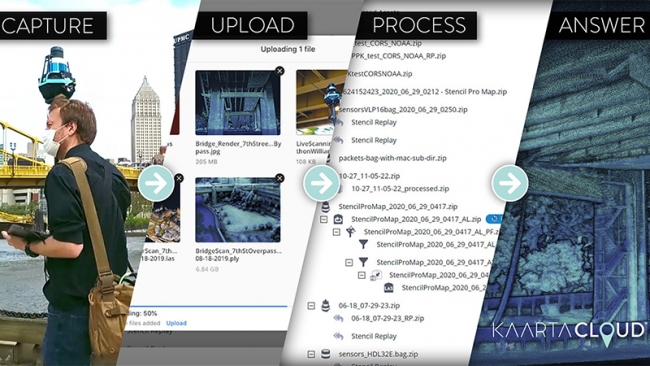Collapse the StencilProMap_2020_06_29_0417_AL_PF node
This screenshot has height=366, width=650.
pos(337,232)
